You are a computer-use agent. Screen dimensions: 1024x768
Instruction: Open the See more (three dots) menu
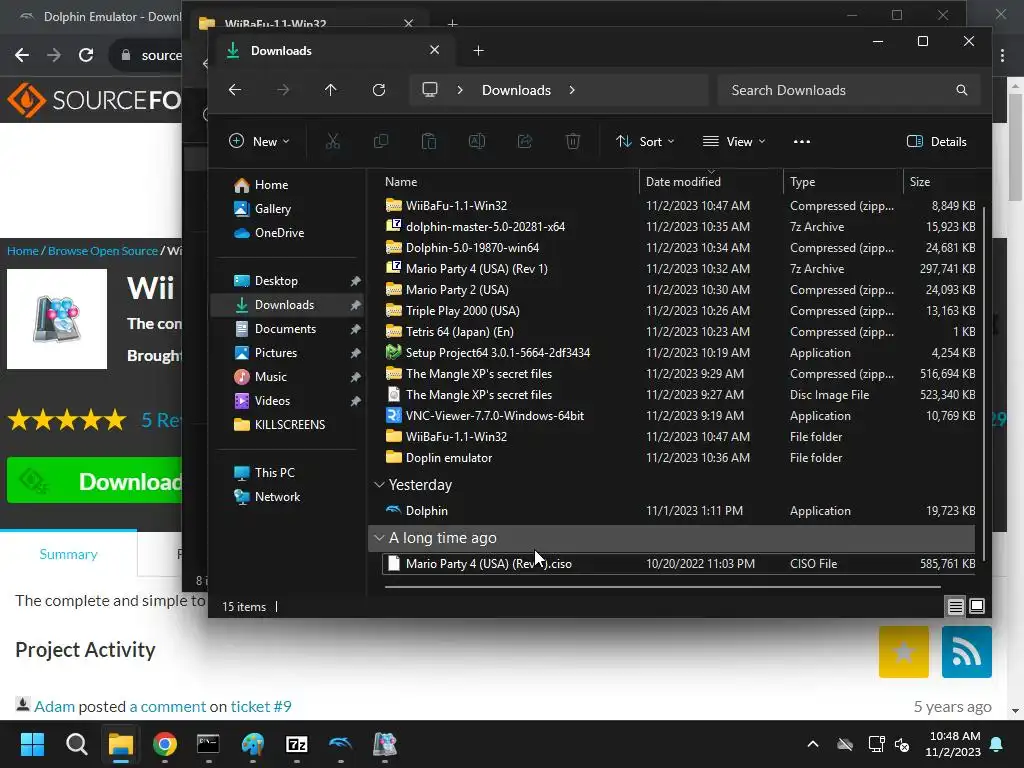pos(801,141)
